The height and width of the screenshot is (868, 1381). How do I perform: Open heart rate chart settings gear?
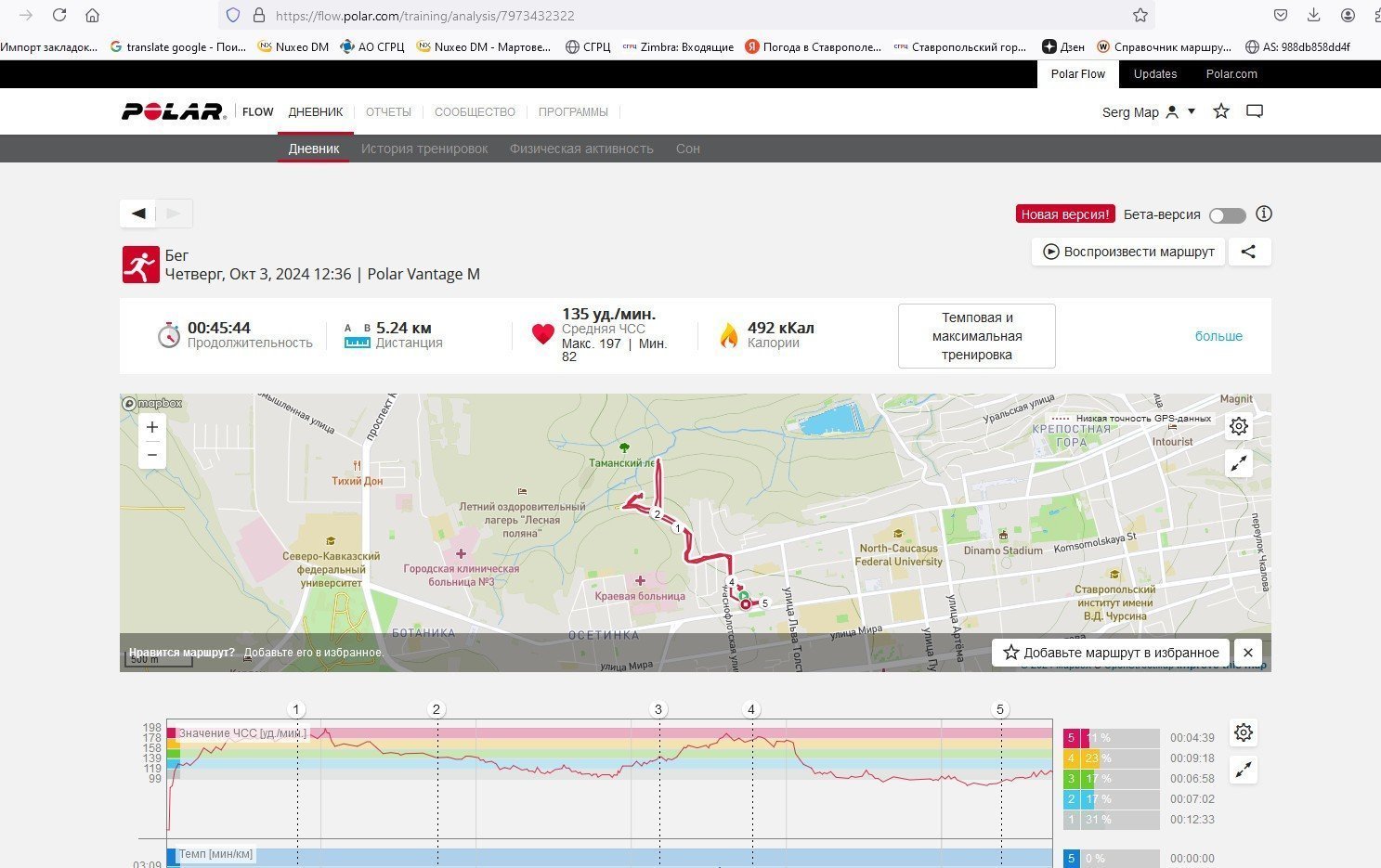tap(1244, 732)
